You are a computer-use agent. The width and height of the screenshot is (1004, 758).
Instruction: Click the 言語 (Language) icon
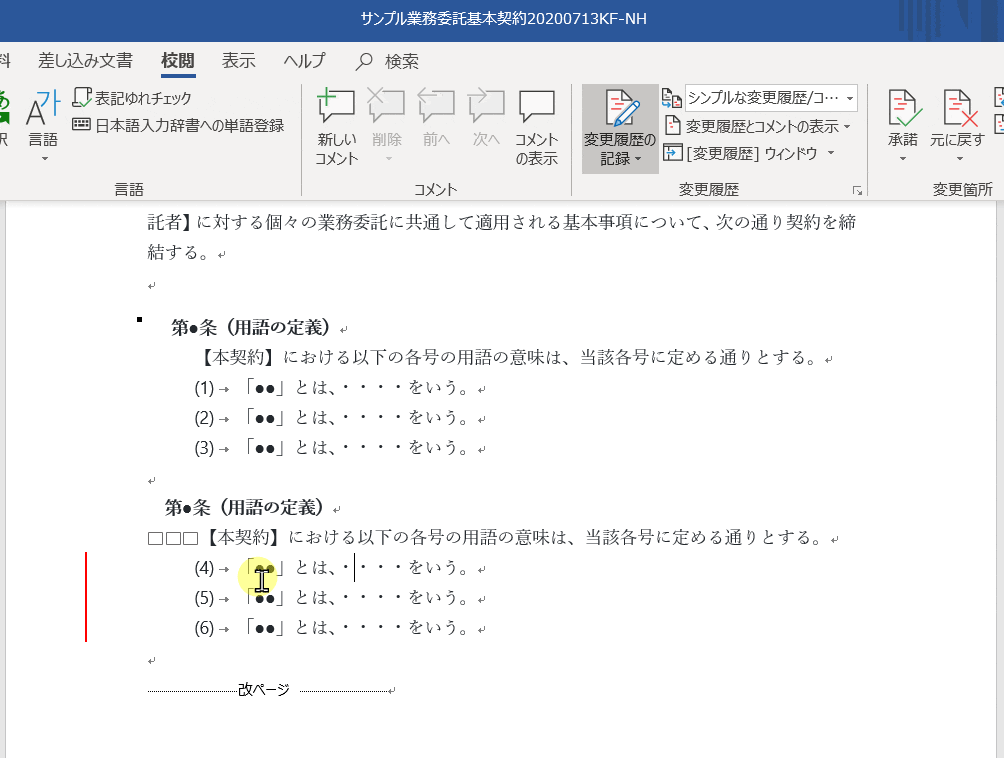click(x=43, y=109)
